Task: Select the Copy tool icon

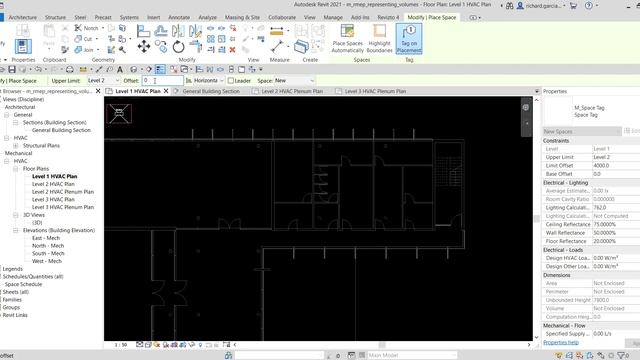Action: click(161, 46)
